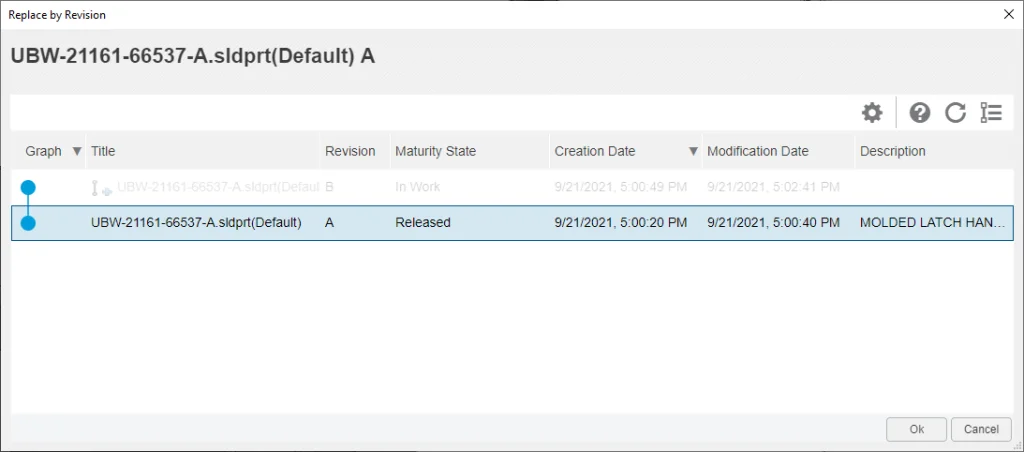The height and width of the screenshot is (452, 1024).
Task: Open the list view options icon
Action: 991,113
